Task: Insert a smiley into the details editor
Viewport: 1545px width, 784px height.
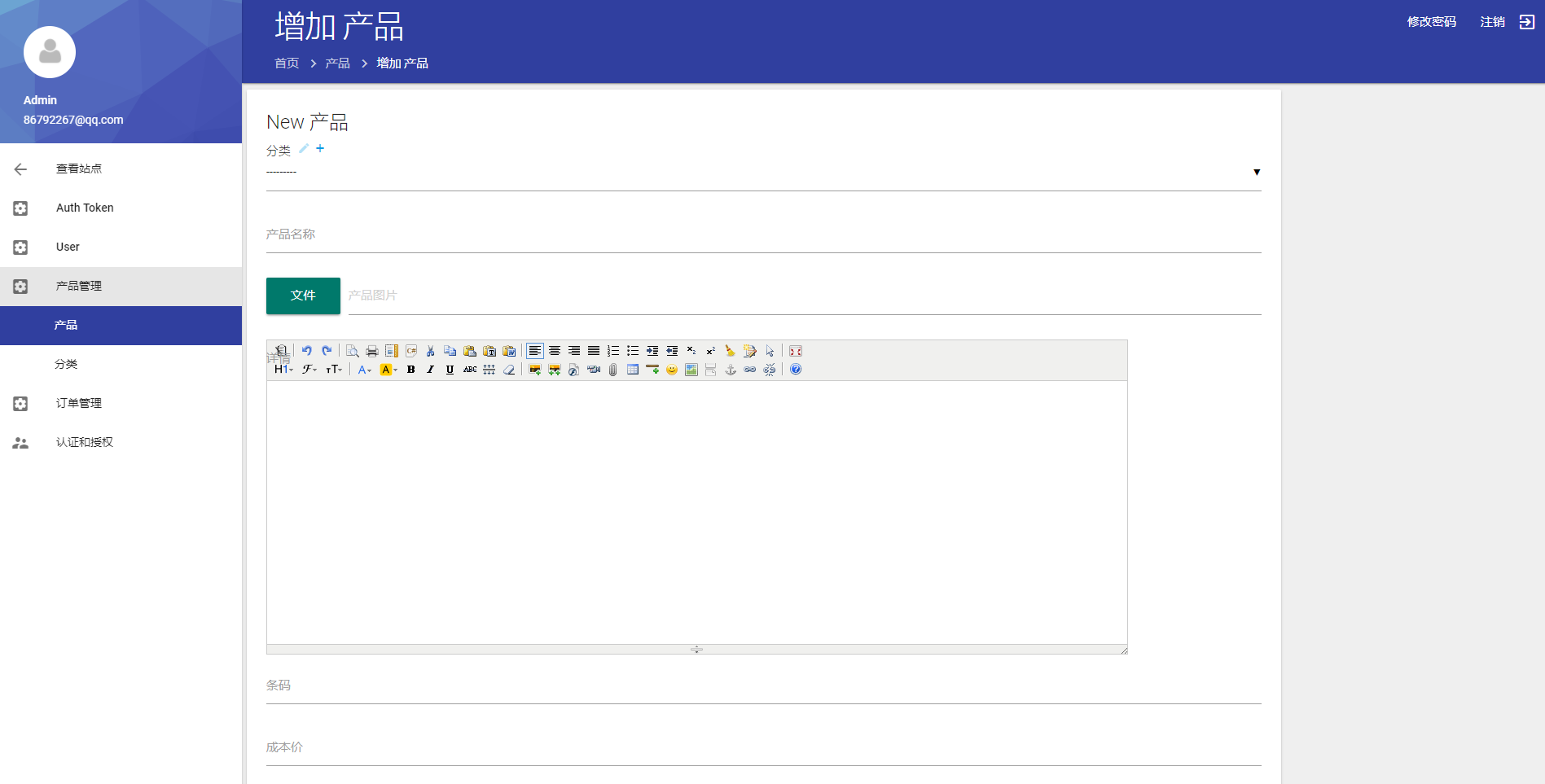Action: coord(671,369)
